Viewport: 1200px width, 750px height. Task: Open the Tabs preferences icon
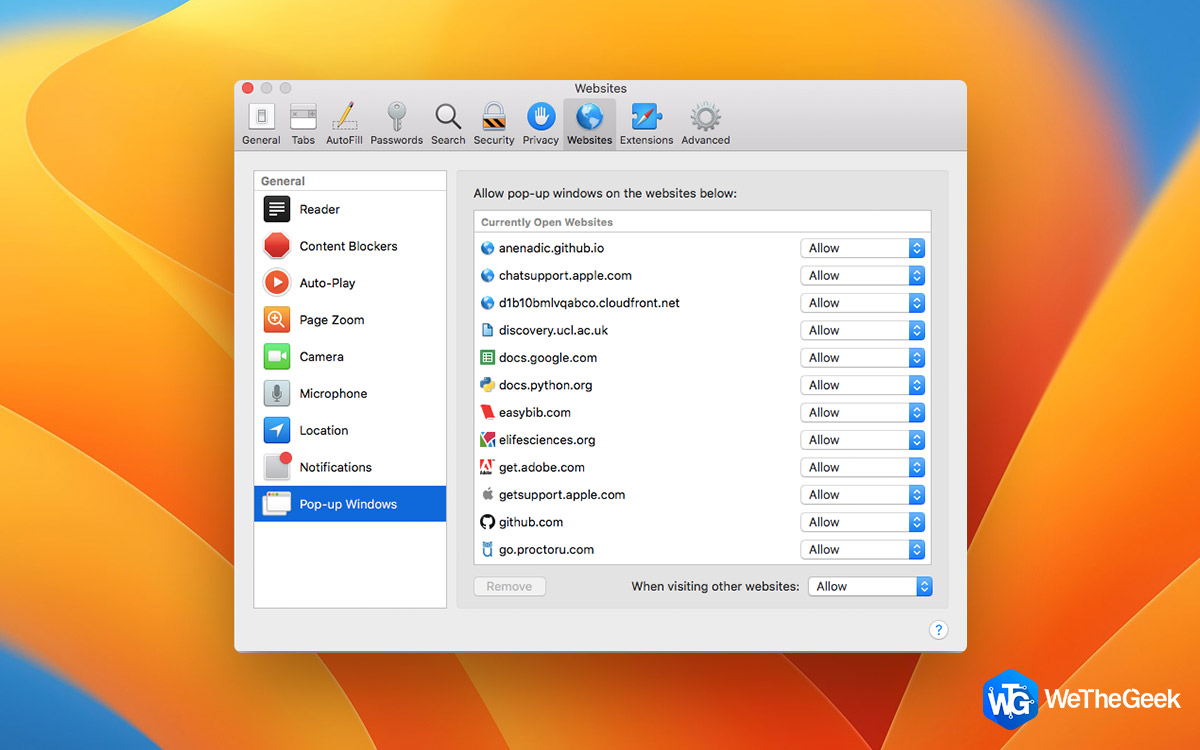[303, 116]
